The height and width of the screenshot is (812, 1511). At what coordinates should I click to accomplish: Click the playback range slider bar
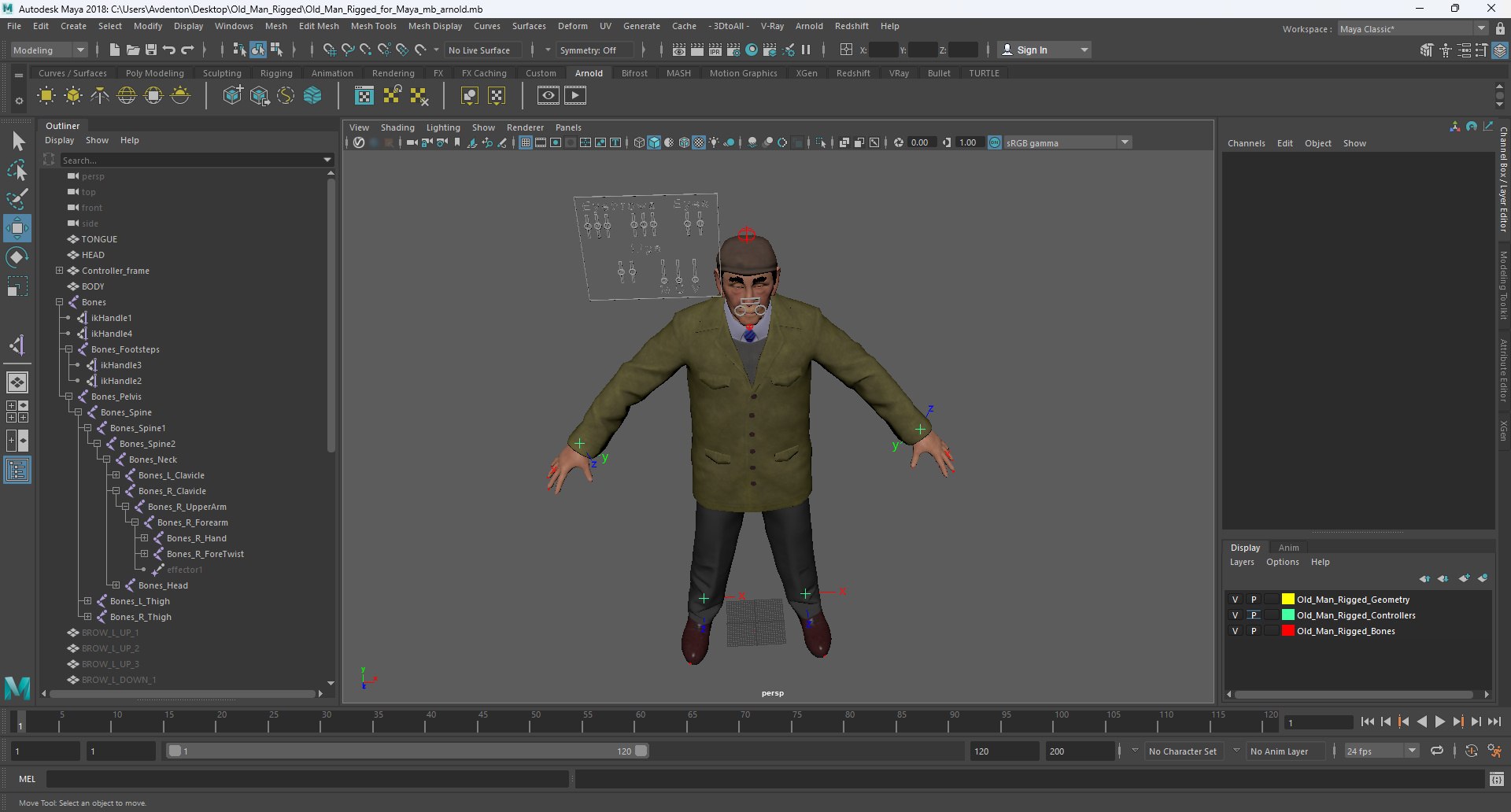click(408, 751)
